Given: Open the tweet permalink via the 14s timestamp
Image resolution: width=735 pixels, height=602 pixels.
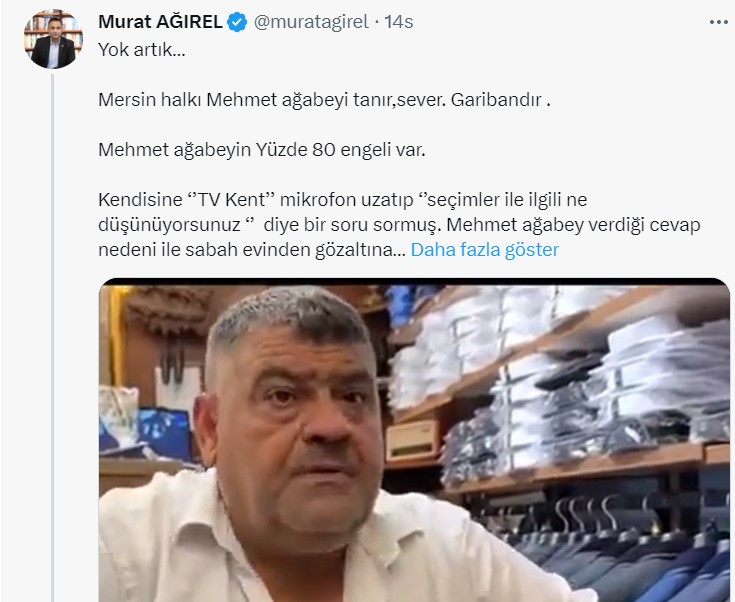Looking at the screenshot, I should coord(398,22).
